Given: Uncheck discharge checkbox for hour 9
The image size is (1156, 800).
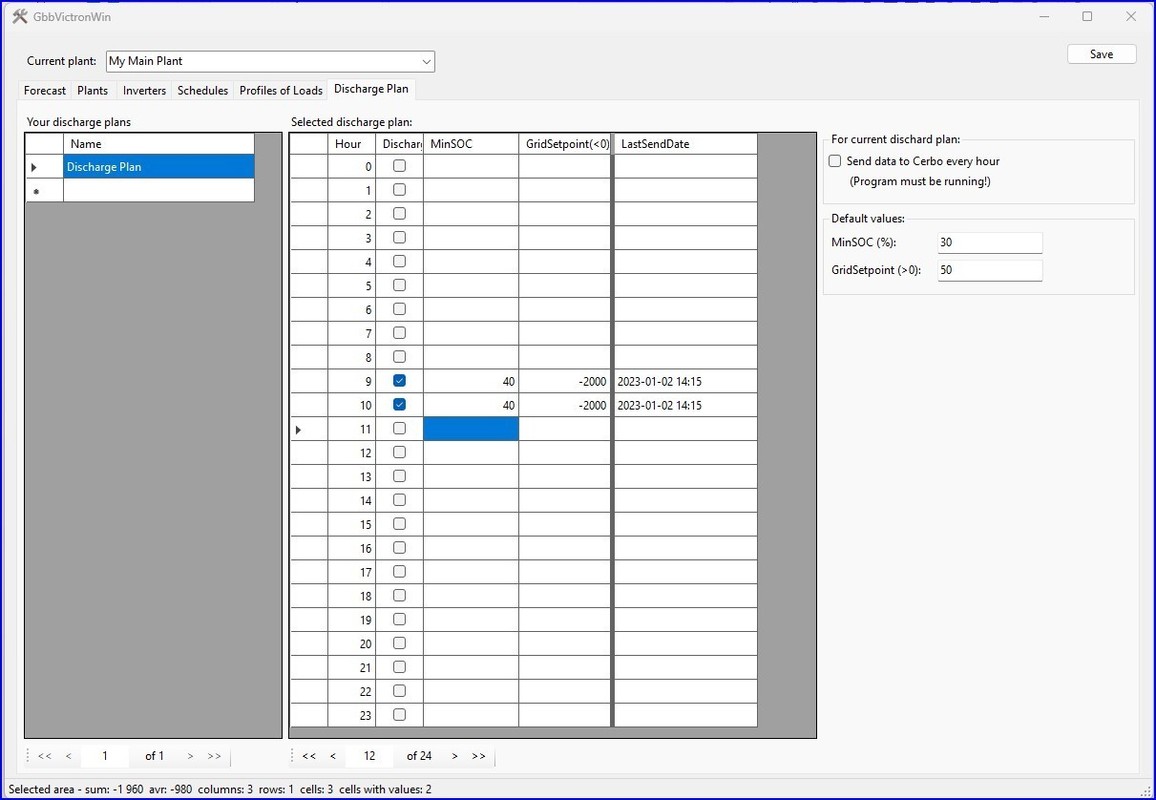Looking at the screenshot, I should coord(399,381).
